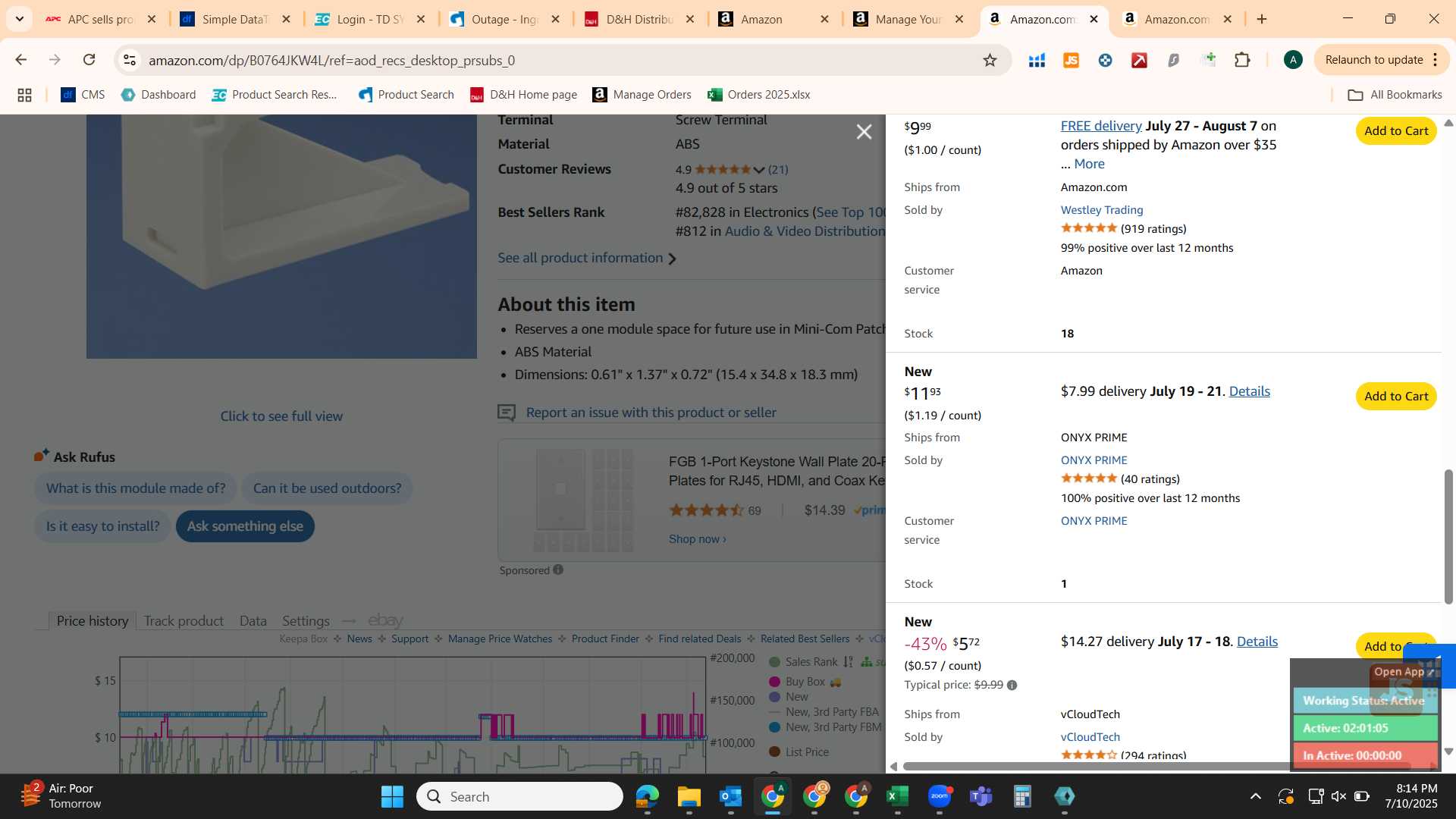View site information icon in address bar
The width and height of the screenshot is (1456, 819).
coord(130,60)
